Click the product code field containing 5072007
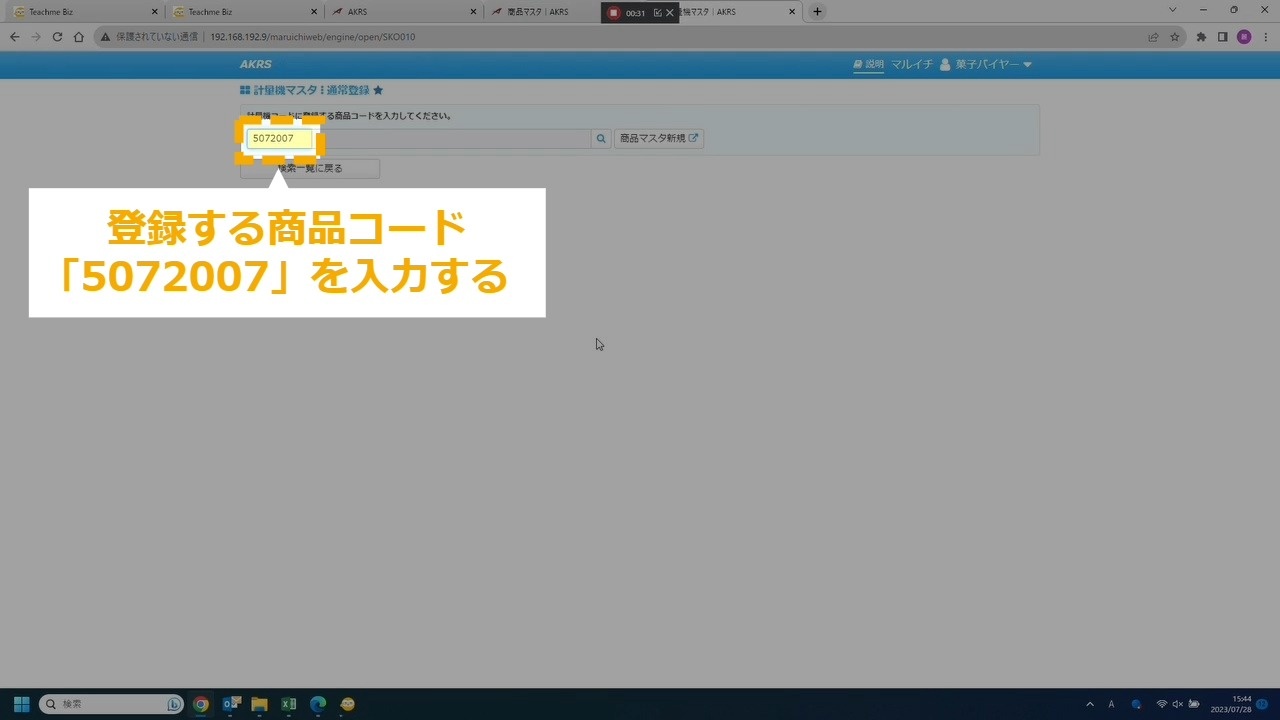 (x=279, y=139)
